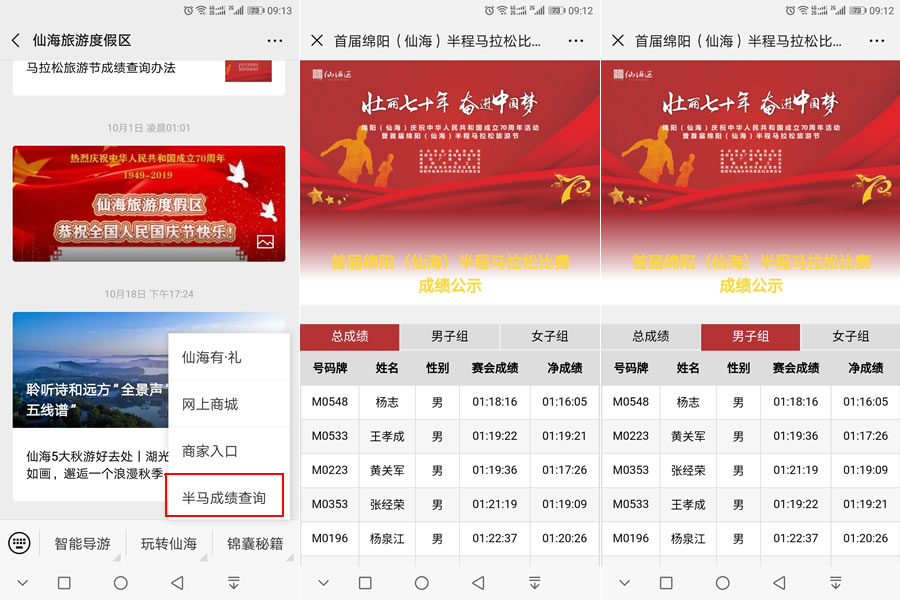
Task: Tap left phone's recent apps square button
Action: pyautogui.click(x=64, y=583)
